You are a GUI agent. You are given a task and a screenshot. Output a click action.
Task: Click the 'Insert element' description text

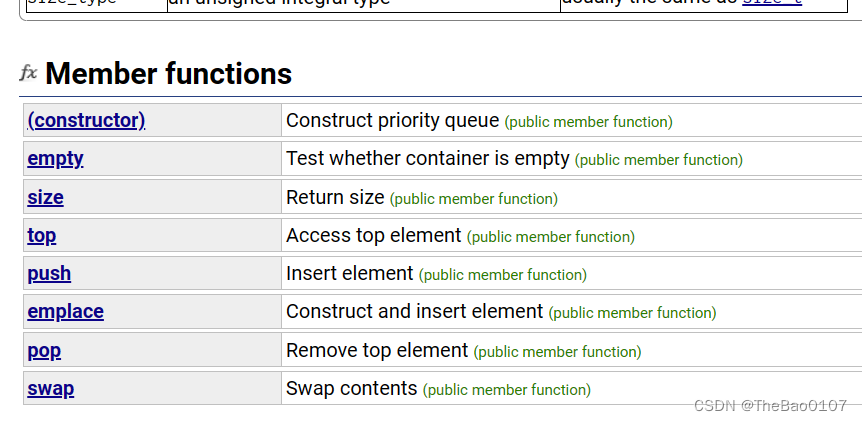point(349,274)
